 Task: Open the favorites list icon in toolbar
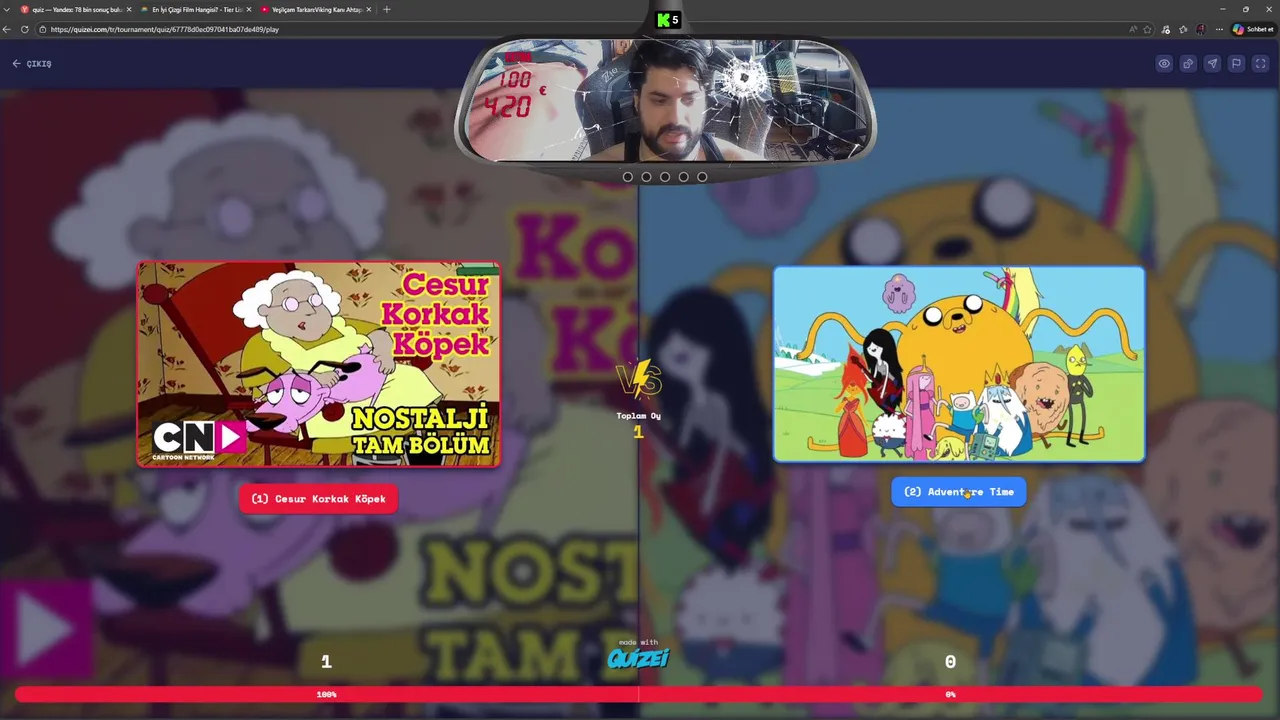pos(1183,29)
